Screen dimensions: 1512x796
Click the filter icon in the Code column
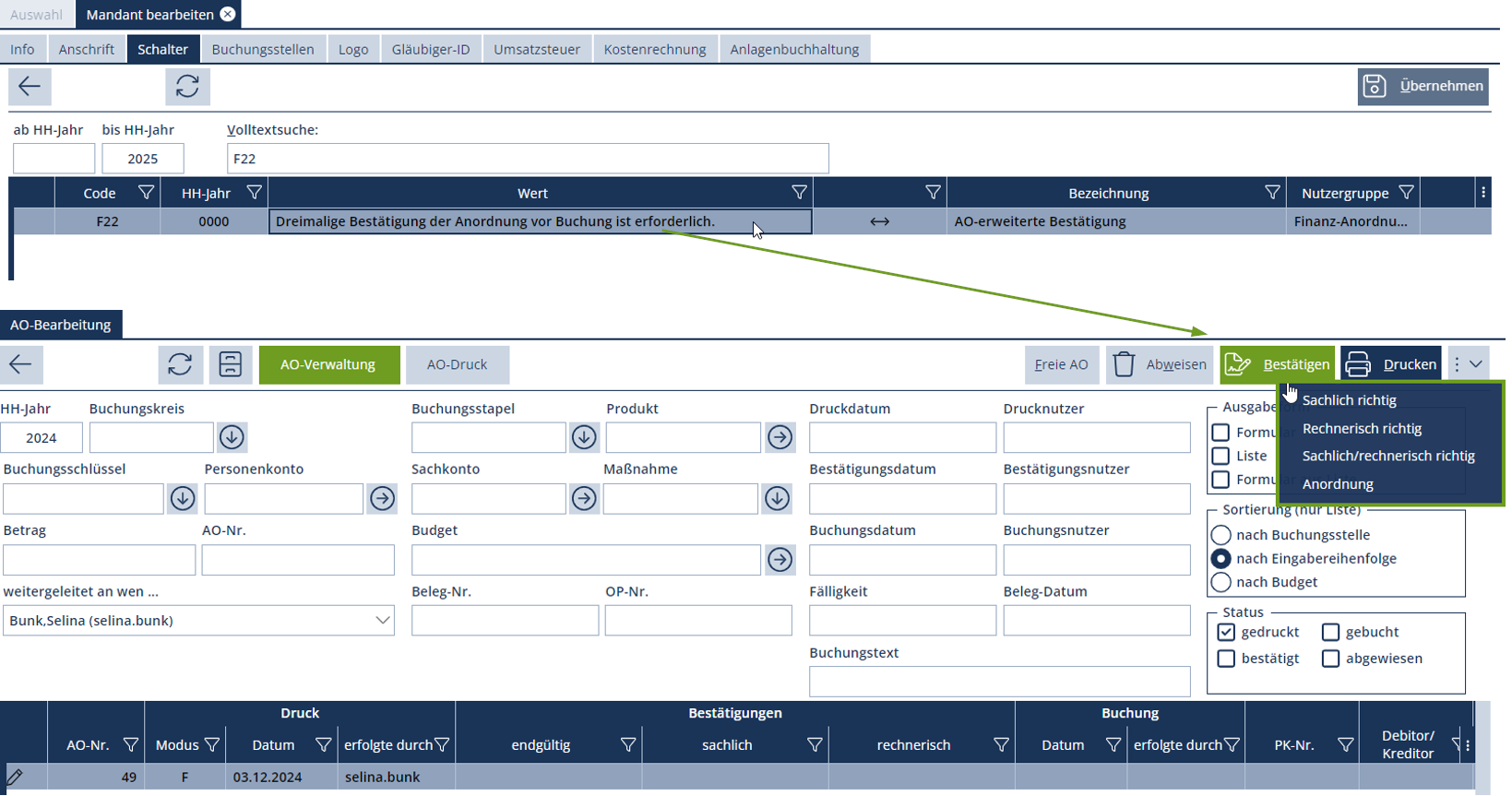click(146, 193)
